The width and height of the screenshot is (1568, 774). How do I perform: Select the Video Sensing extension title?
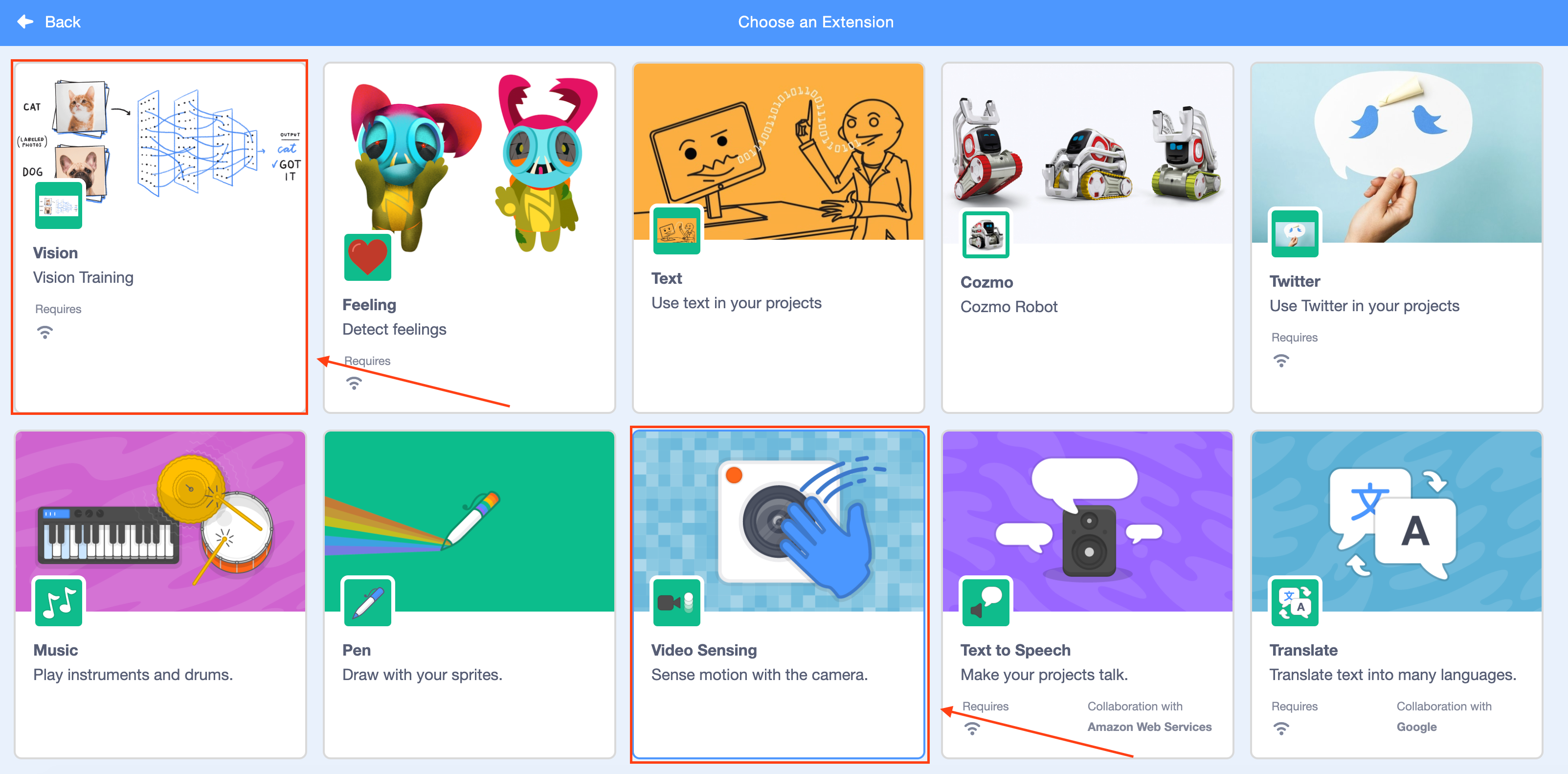tap(704, 650)
